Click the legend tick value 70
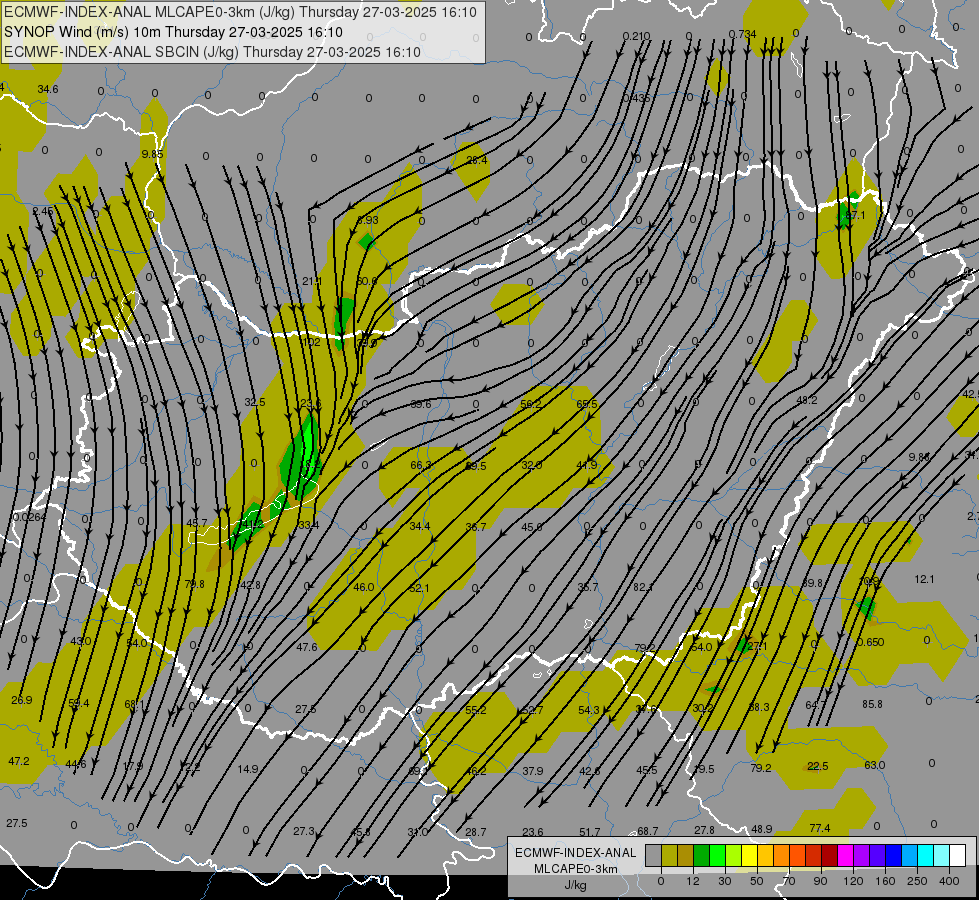This screenshot has width=979, height=900. 789,881
